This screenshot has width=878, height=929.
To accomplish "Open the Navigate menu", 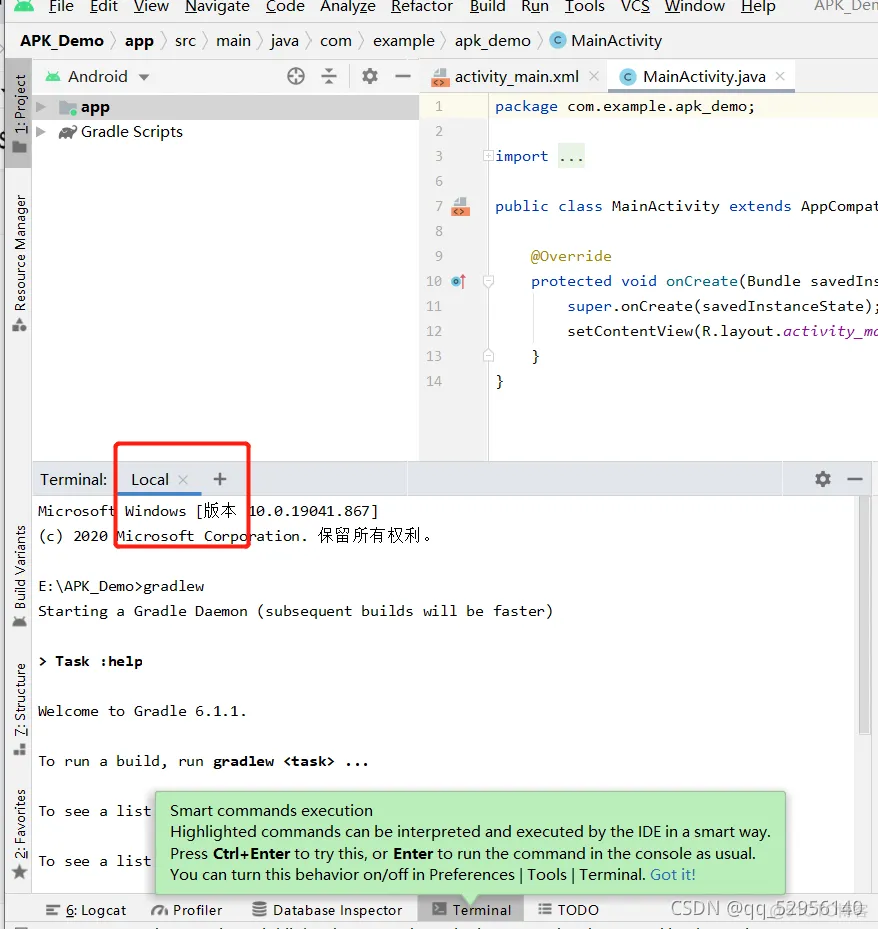I will click(217, 7).
